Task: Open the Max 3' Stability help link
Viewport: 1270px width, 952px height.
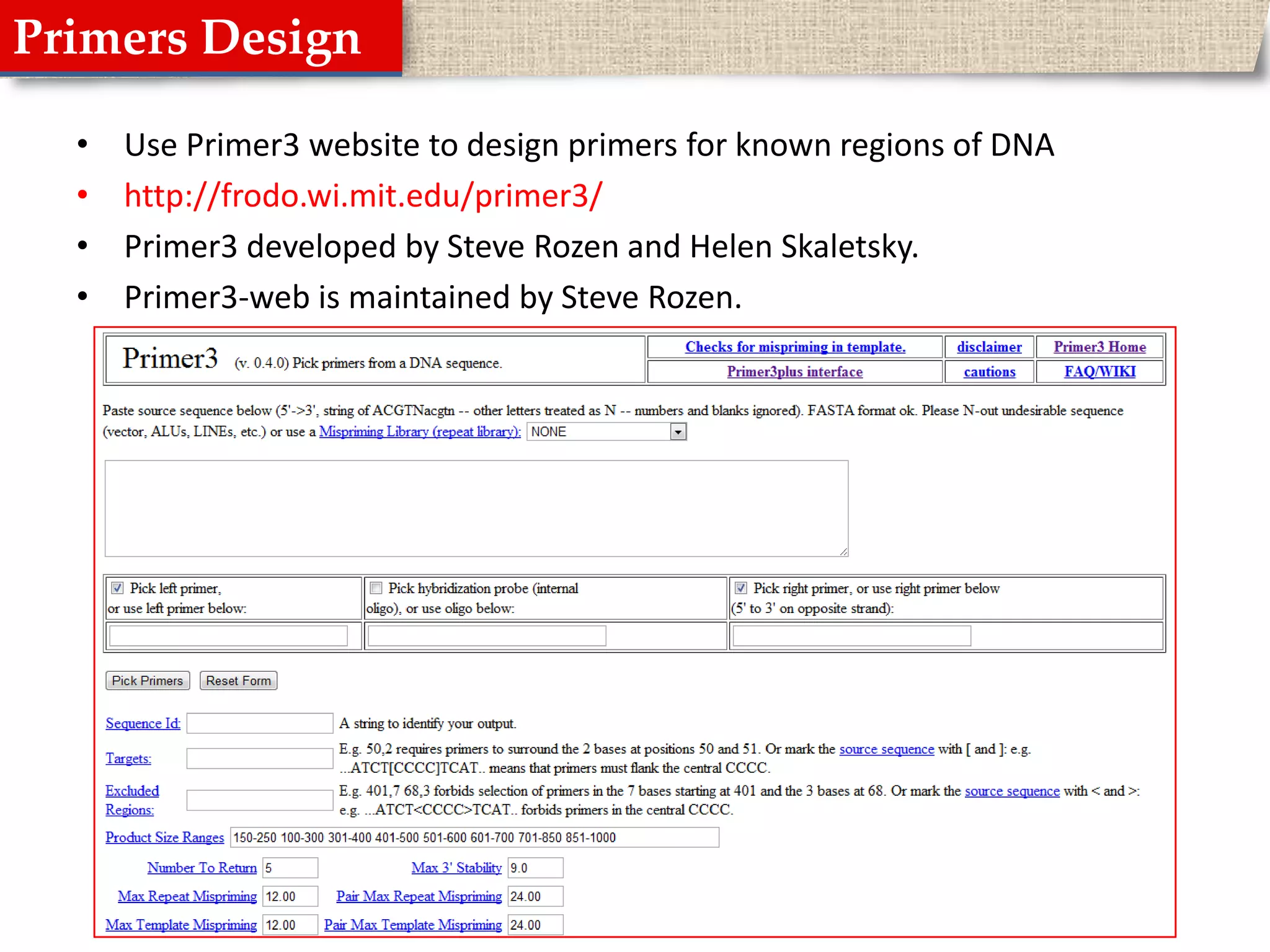Action: click(x=456, y=868)
